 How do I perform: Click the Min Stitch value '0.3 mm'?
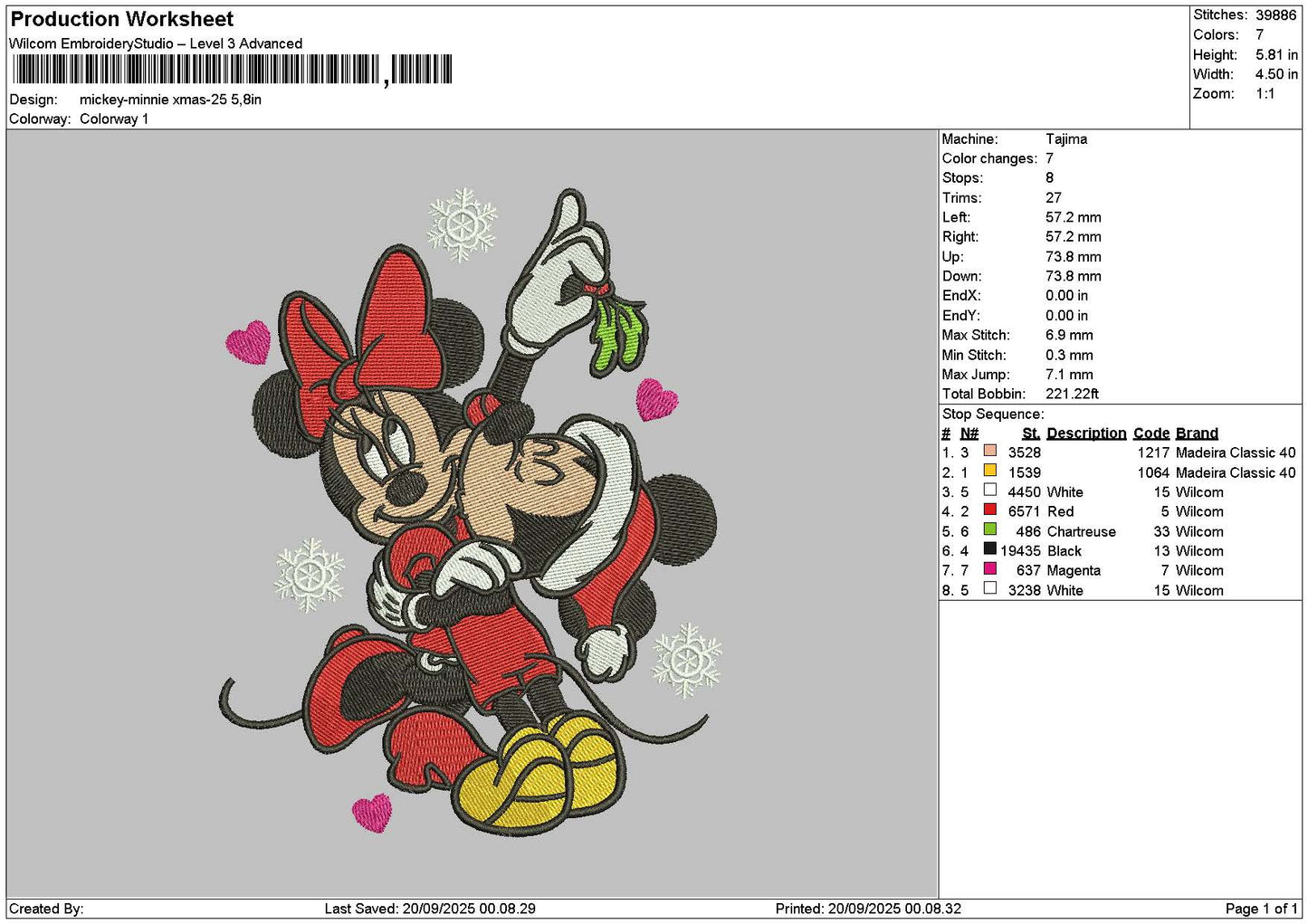point(1069,355)
